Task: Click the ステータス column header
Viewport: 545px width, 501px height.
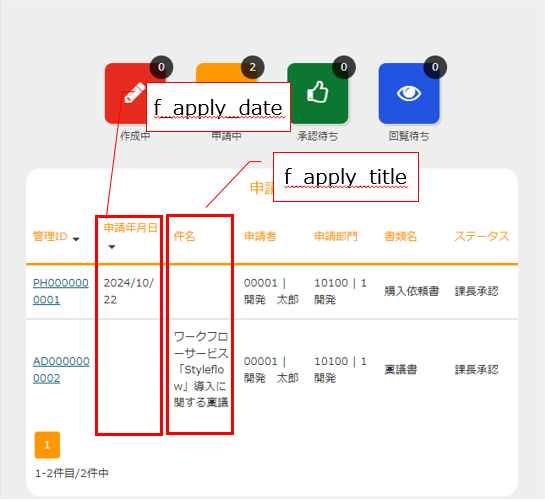Action: coord(482,237)
